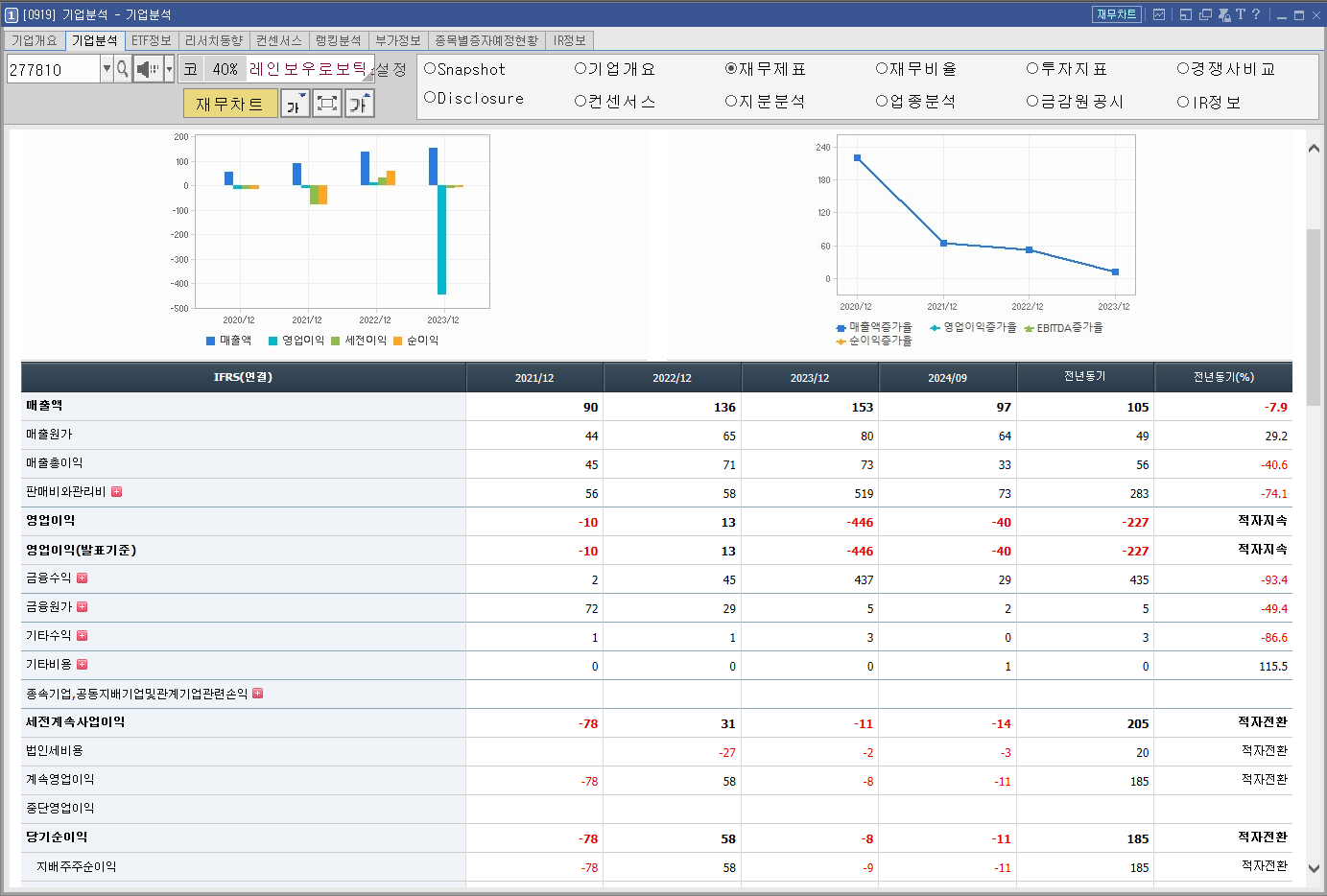Choose the Snapshot radio option
1327x896 pixels.
point(430,69)
